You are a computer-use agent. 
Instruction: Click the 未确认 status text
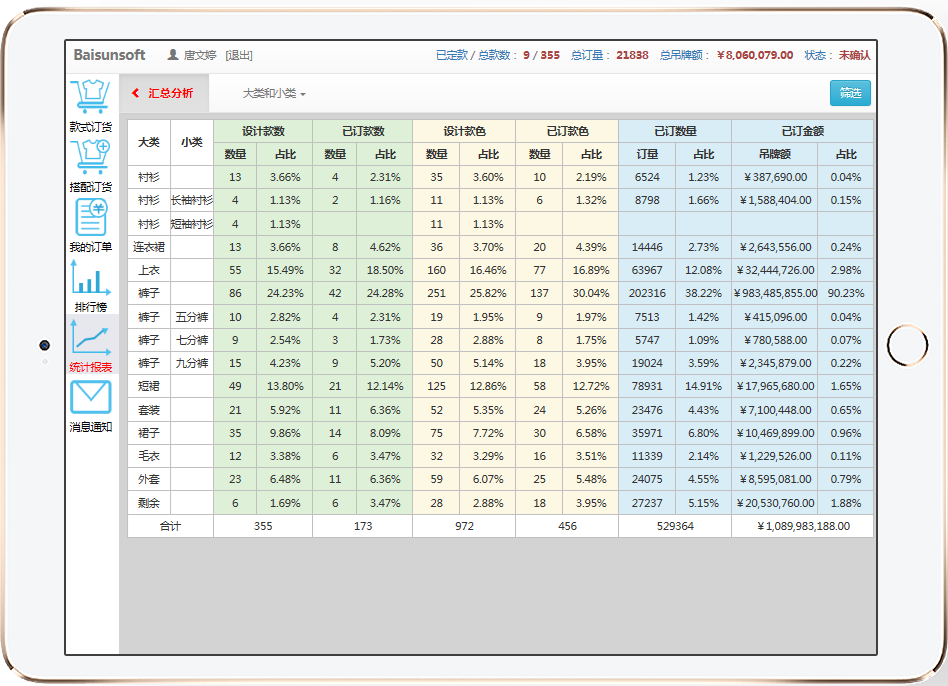point(854,55)
